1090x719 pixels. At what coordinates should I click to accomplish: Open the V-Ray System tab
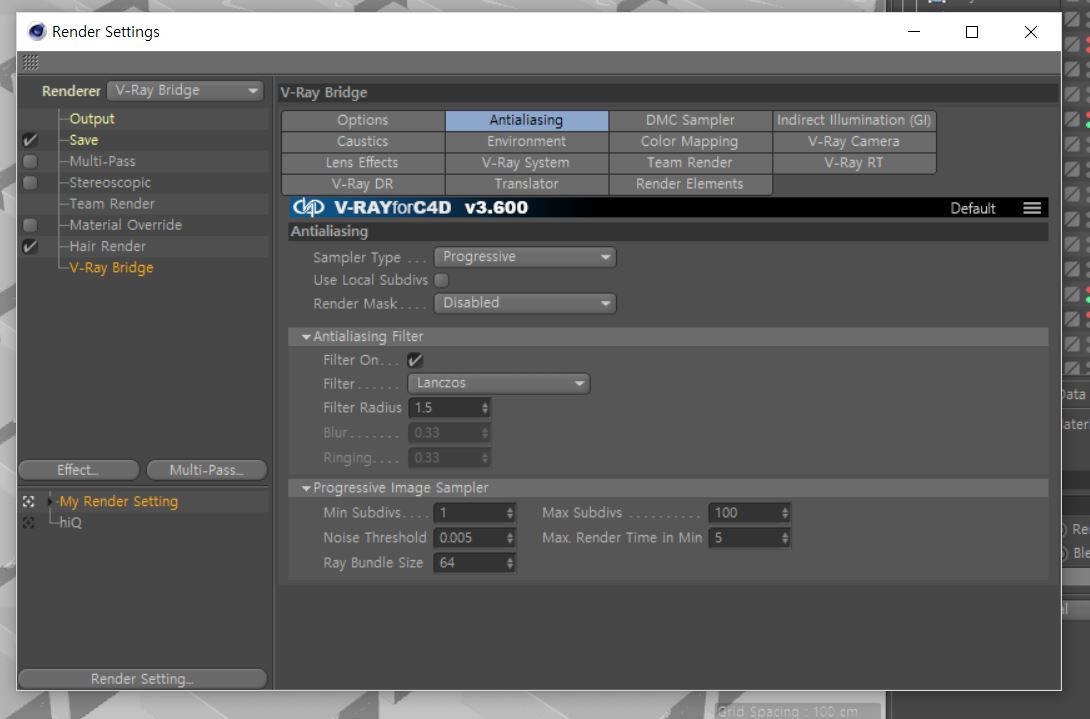point(527,163)
